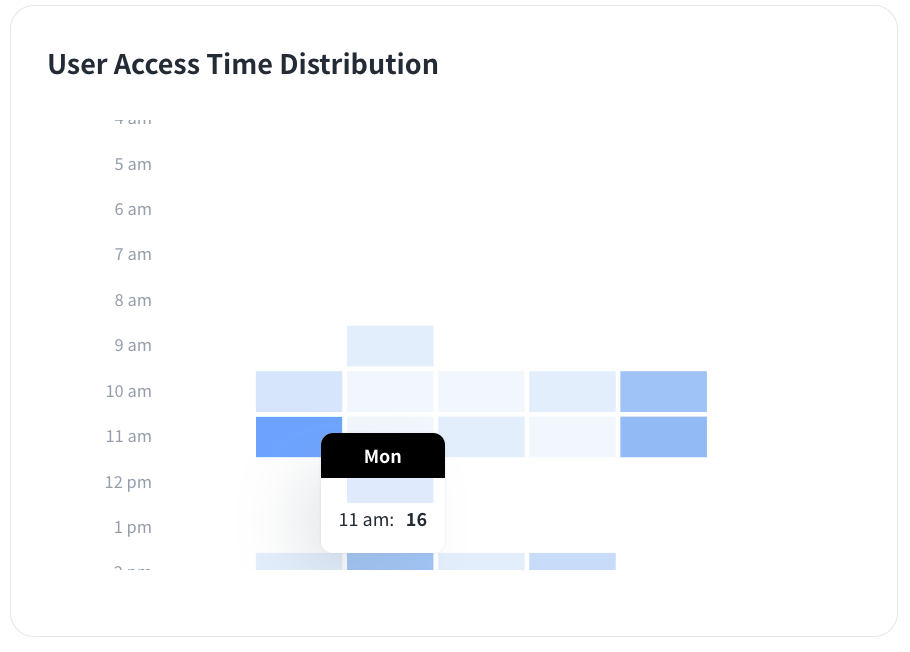
Task: Select the first cell in the 10 am row
Action: pos(299,391)
